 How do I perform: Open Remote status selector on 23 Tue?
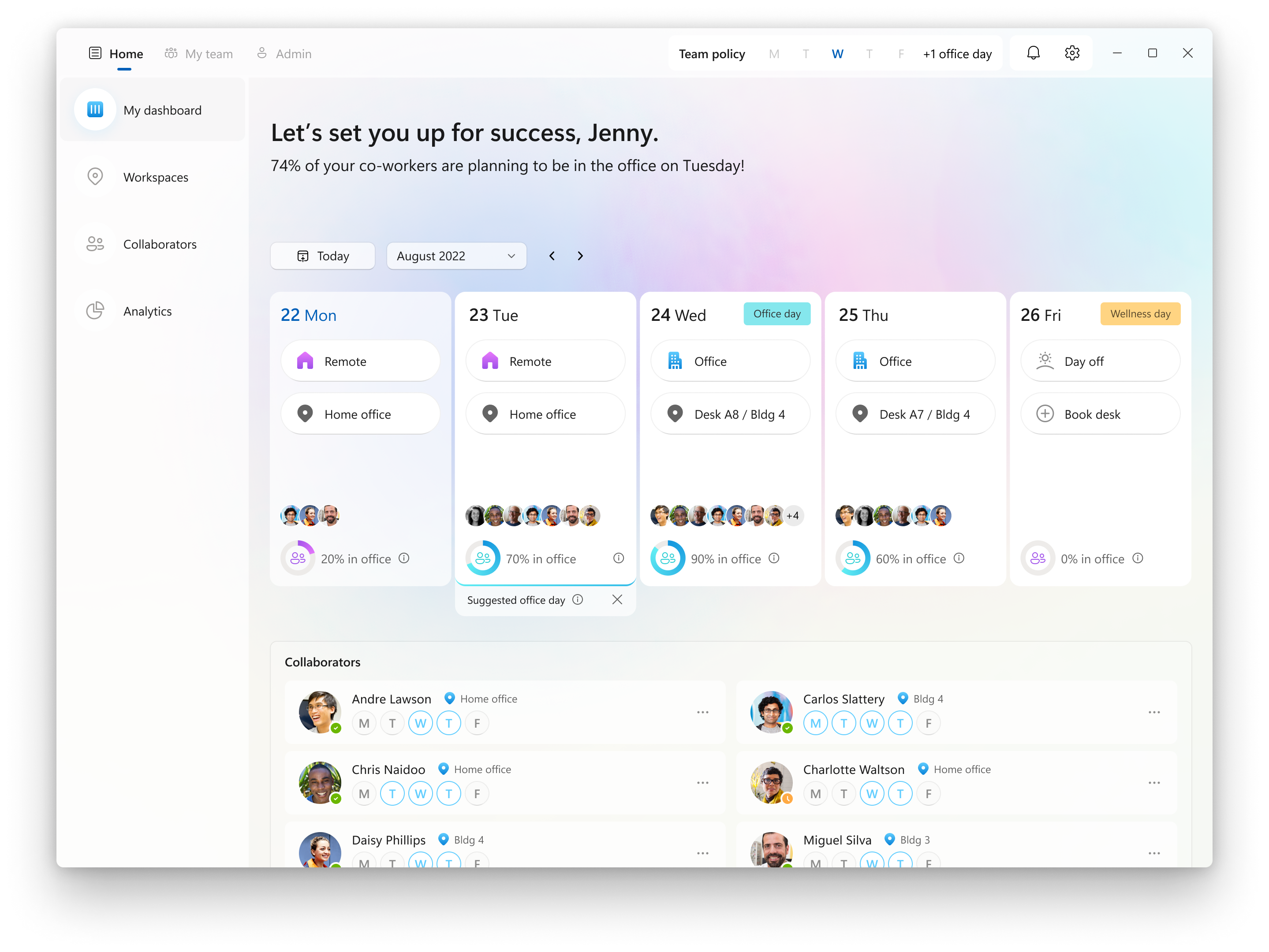(x=545, y=361)
